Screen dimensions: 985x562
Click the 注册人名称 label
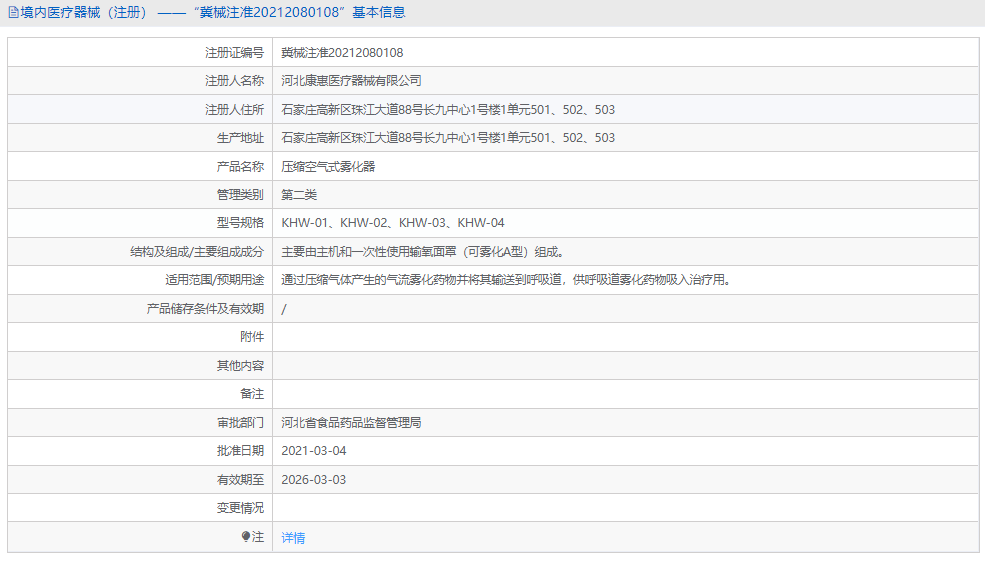[234, 81]
